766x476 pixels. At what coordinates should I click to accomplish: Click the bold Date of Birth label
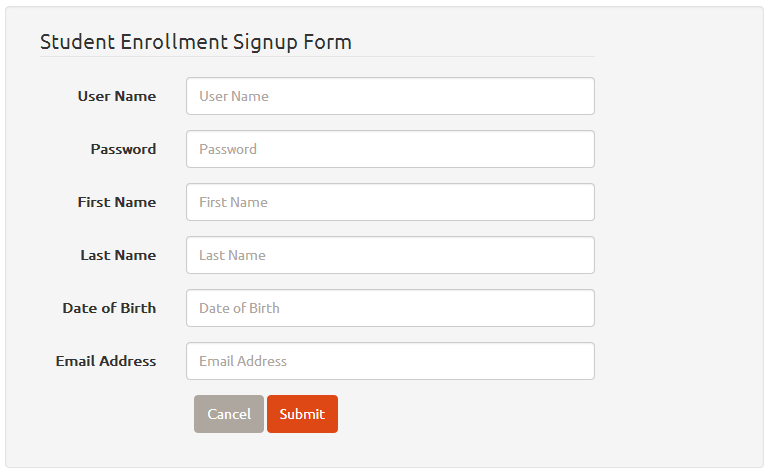coord(109,308)
